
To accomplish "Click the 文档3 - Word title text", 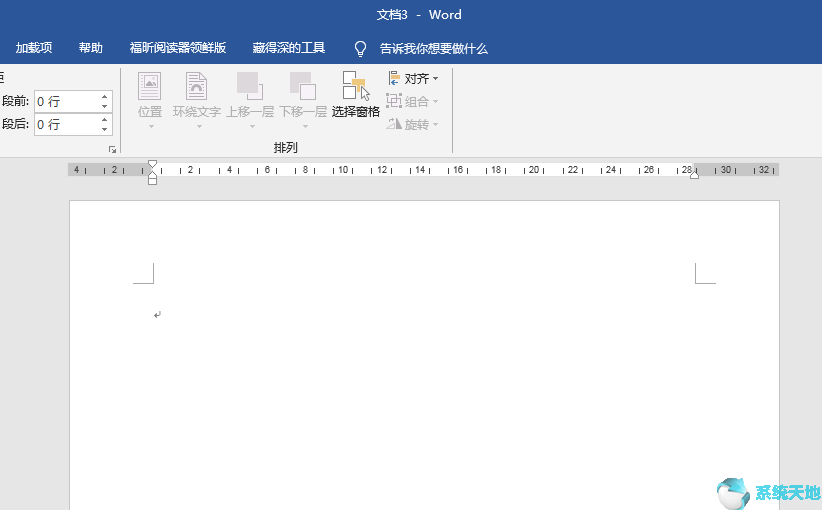I will [419, 15].
